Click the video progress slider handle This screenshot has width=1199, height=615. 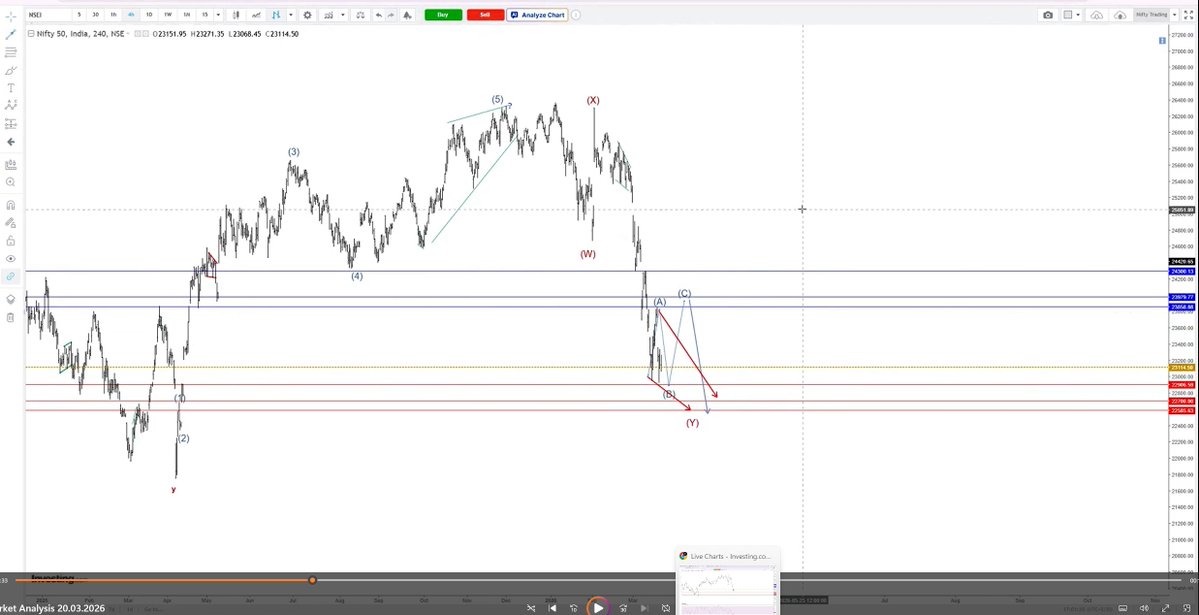pyautogui.click(x=312, y=580)
